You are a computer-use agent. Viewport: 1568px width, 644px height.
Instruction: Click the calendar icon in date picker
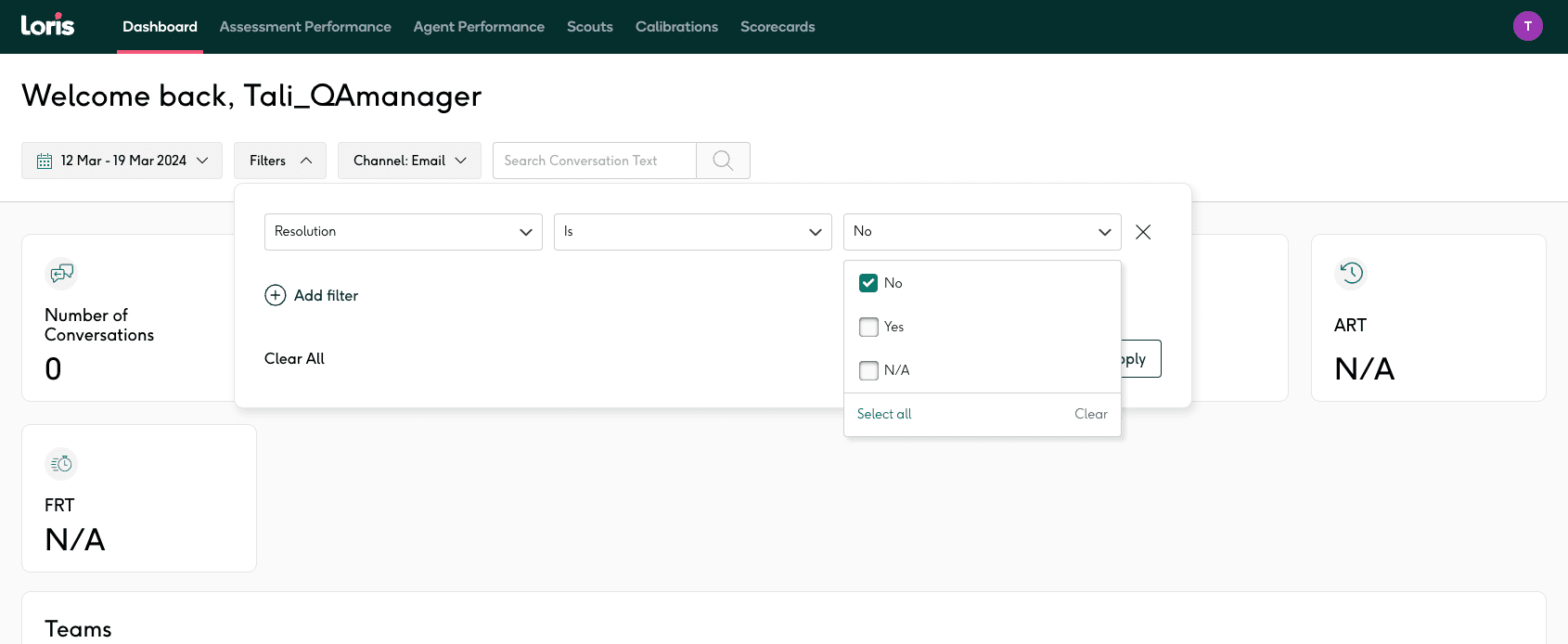coord(45,161)
